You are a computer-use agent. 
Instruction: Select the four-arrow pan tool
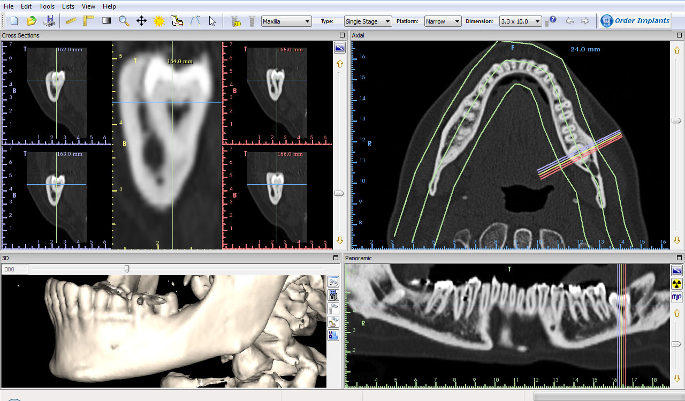(142, 21)
